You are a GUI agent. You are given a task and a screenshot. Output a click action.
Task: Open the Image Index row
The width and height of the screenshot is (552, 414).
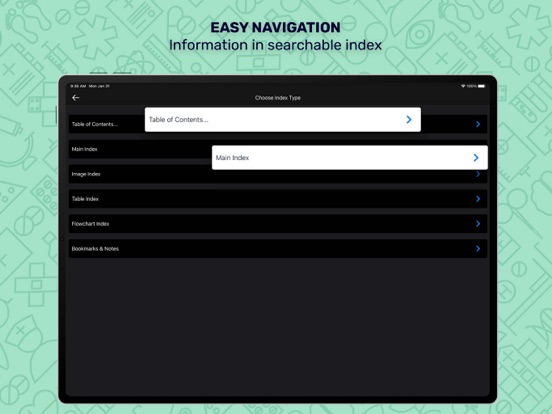pos(278,174)
